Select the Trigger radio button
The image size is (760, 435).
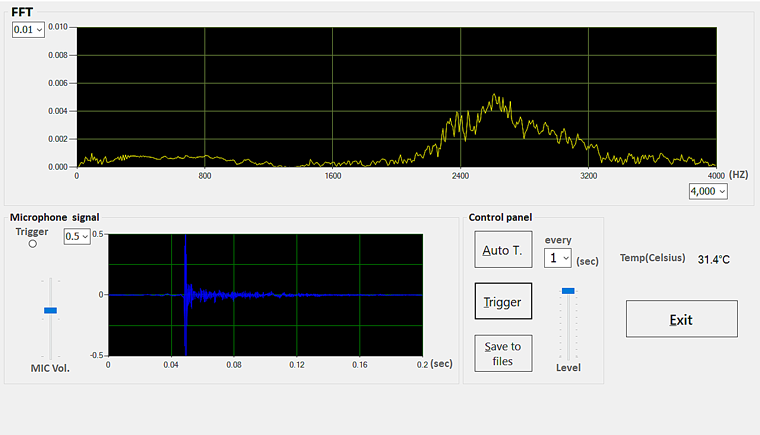(x=32, y=244)
